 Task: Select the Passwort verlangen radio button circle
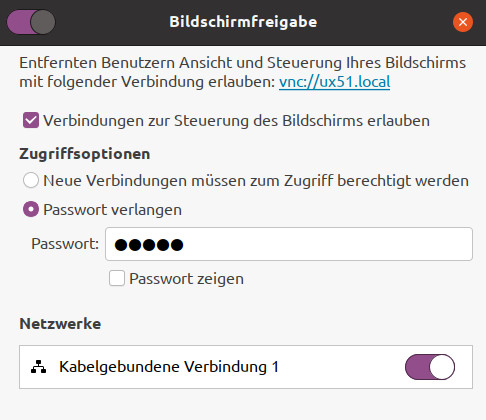31,209
